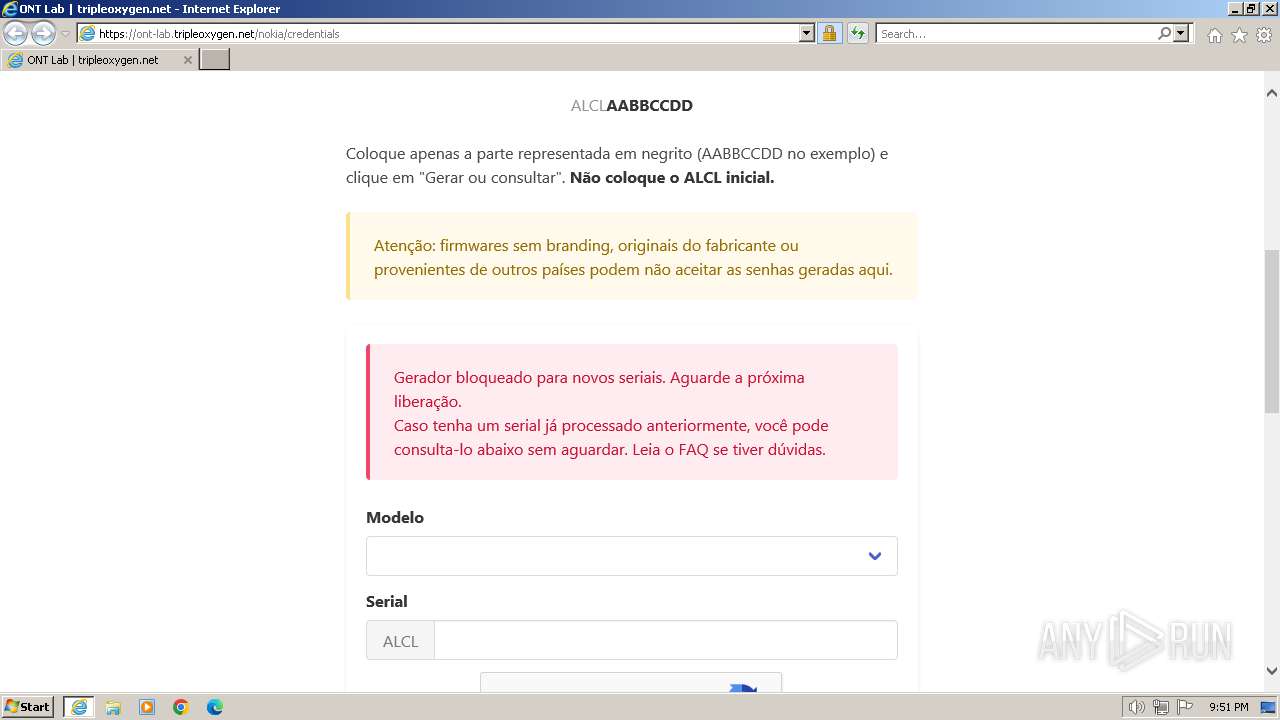The image size is (1280, 720).
Task: Expand the search provider dropdown arrow
Action: tap(1182, 34)
